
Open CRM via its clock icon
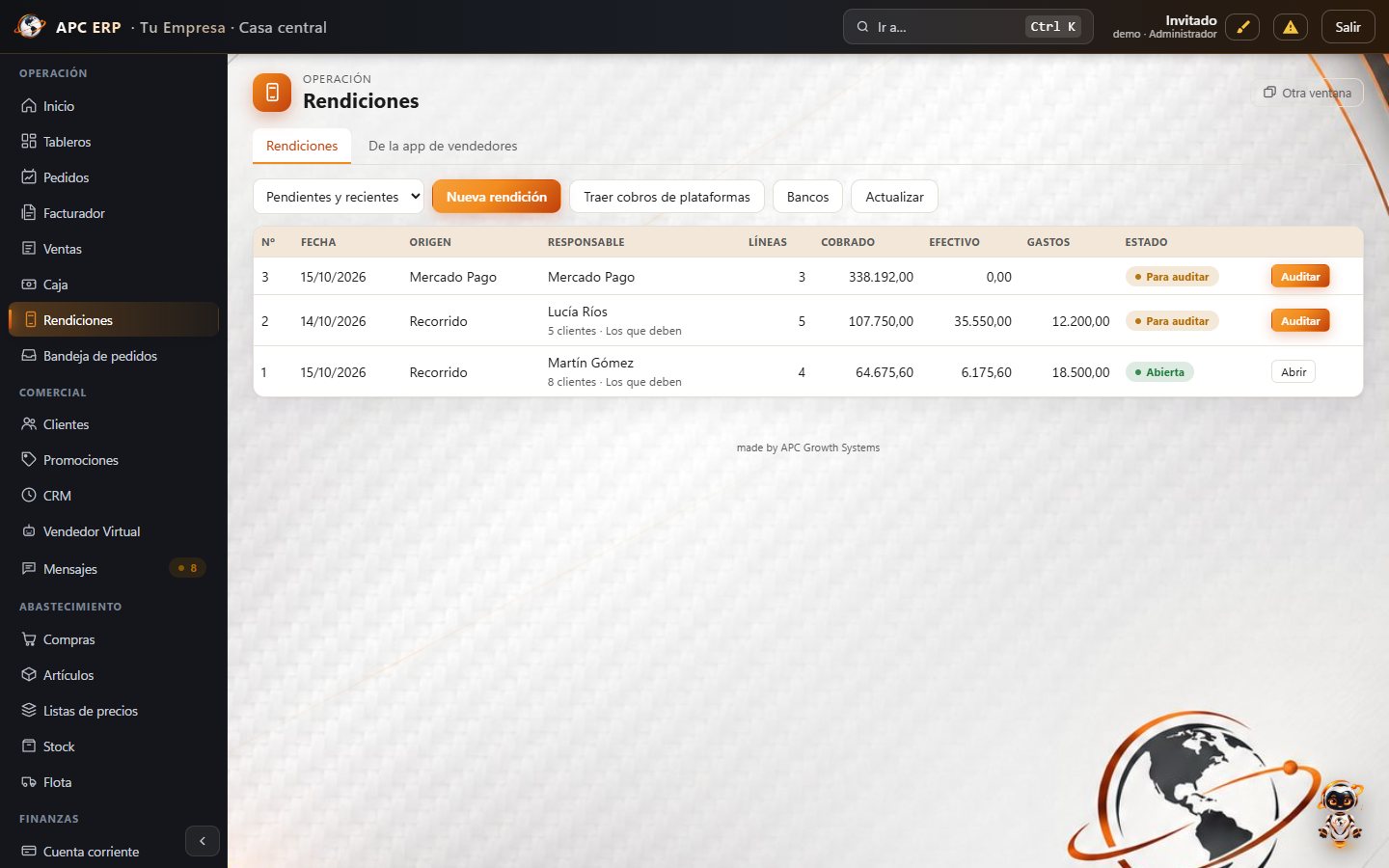(x=29, y=496)
